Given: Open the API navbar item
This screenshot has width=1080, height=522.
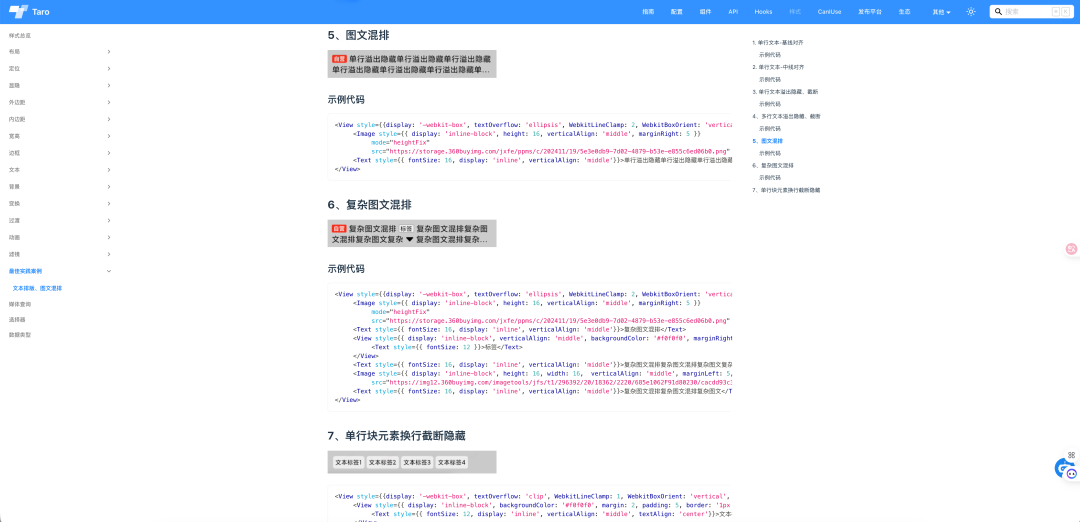Looking at the screenshot, I should tap(733, 12).
